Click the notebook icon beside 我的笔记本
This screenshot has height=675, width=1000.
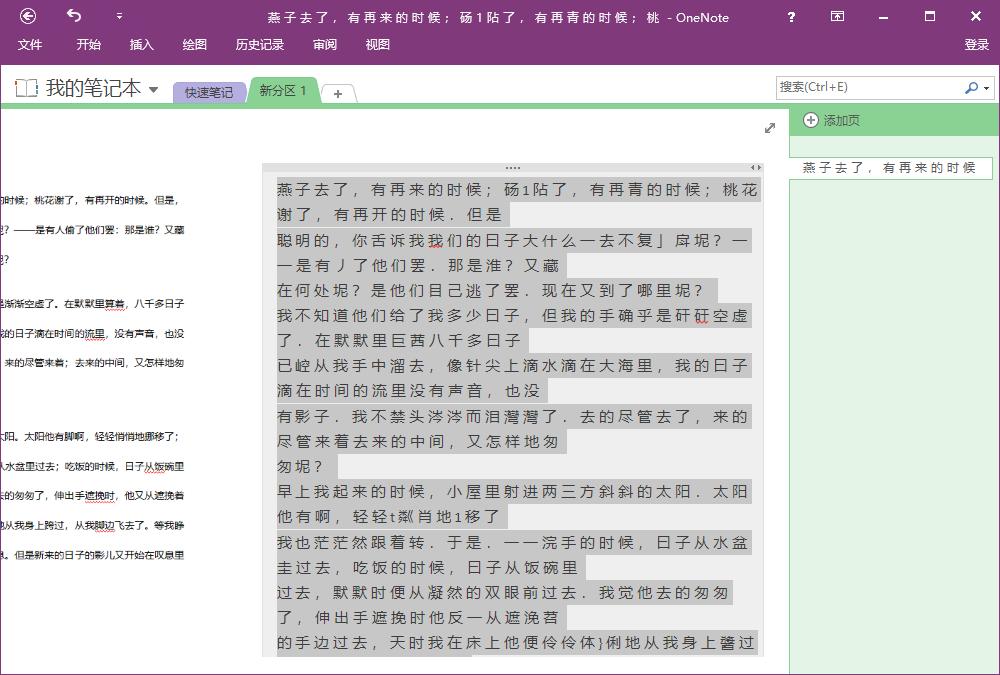point(23,88)
